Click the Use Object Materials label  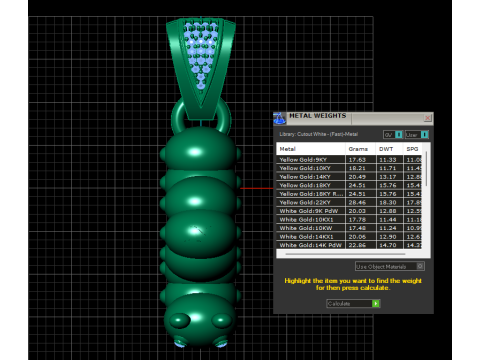[381, 266]
